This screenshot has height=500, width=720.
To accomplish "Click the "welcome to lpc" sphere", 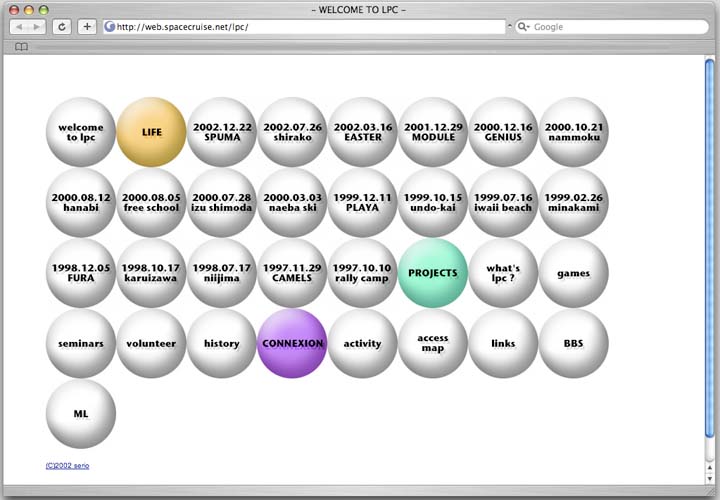I will [81, 132].
